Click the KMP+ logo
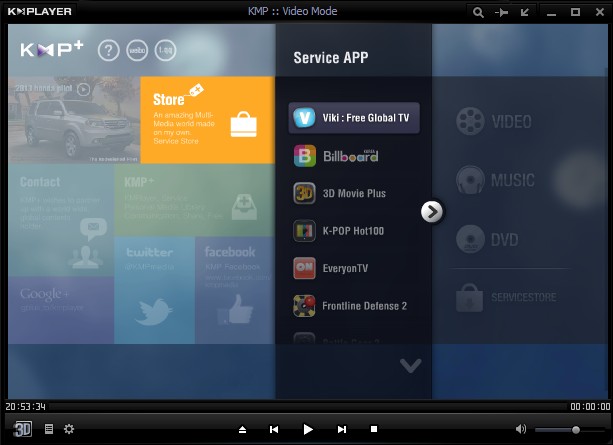The height and width of the screenshot is (445, 613). 52,49
